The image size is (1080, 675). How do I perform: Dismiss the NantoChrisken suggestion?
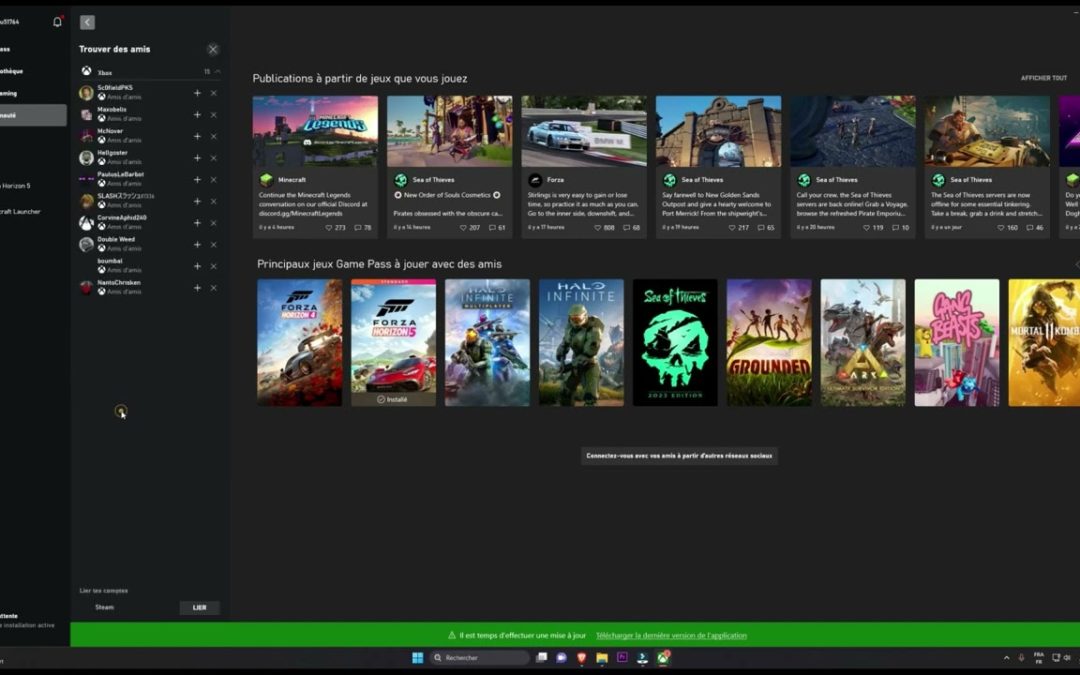214,288
